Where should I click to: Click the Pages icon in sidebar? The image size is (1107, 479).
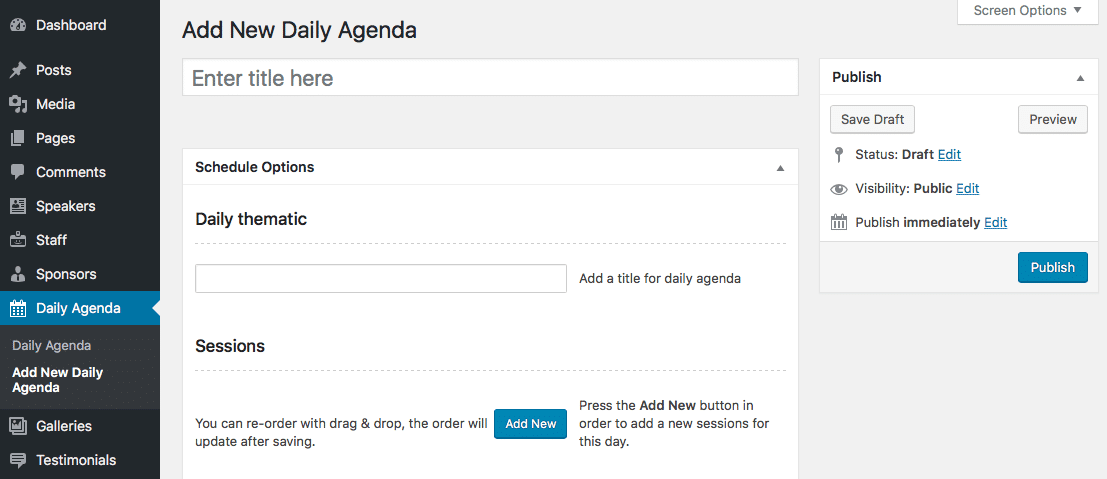tap(18, 138)
